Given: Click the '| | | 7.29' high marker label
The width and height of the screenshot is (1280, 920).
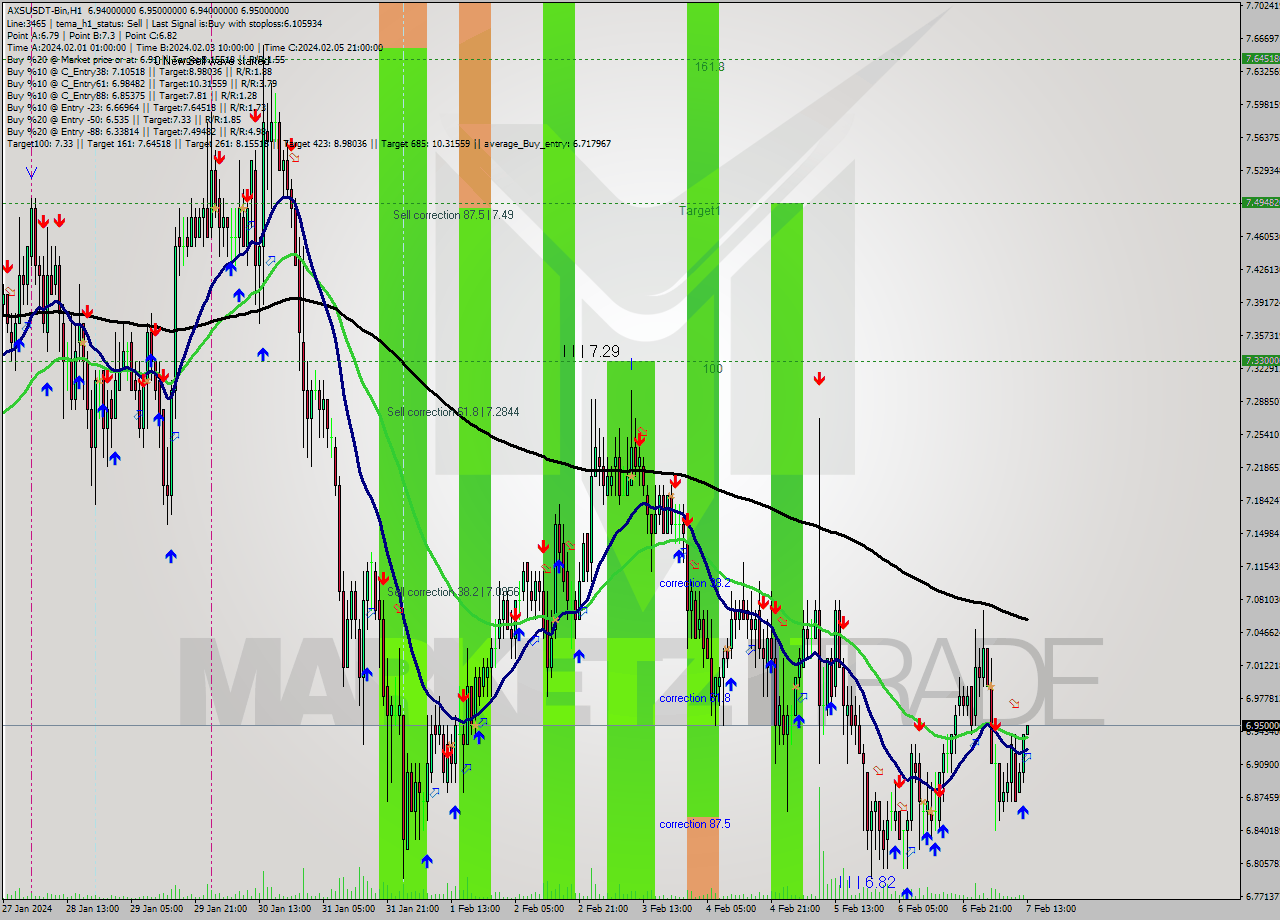Looking at the screenshot, I should 591,352.
